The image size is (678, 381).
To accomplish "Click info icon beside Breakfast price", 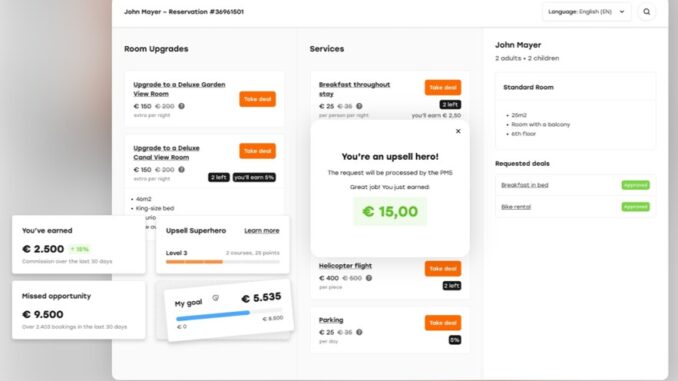I will 359,106.
